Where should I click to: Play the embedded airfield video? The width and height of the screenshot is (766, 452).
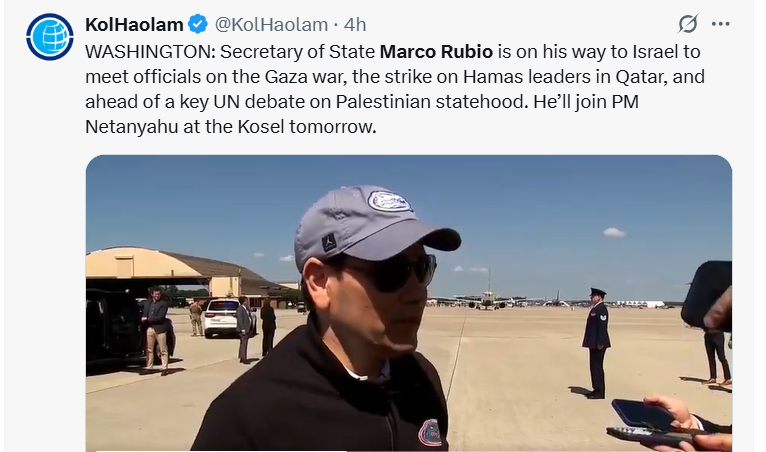pos(409,303)
